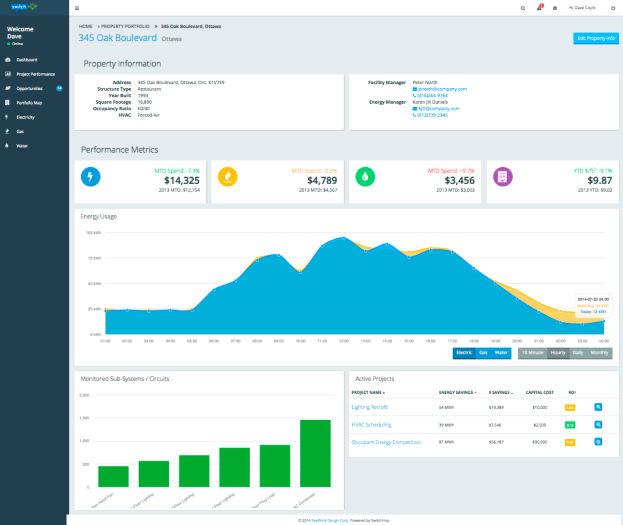Screen dimensions: 623x525
Task: Go to PROPERTY PORTFOLIO breadcrumb
Action: (125, 26)
